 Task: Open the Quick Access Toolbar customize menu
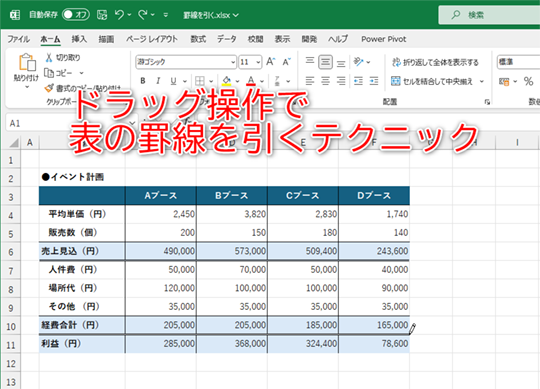click(x=166, y=15)
